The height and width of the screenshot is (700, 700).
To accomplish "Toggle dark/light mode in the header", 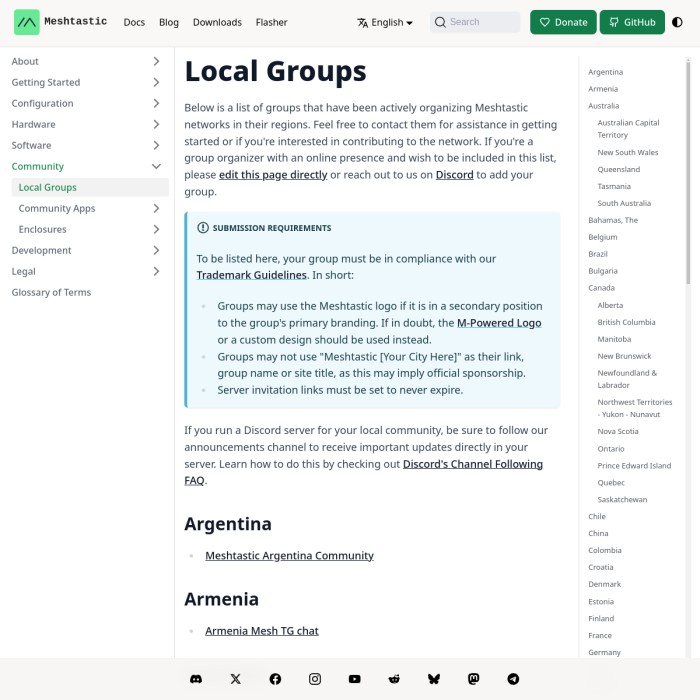I will point(677,22).
